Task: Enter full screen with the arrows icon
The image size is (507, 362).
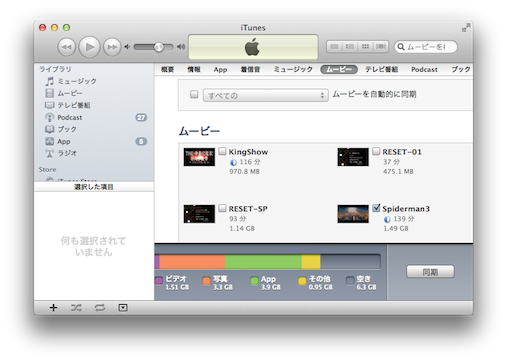Action: tap(466, 27)
